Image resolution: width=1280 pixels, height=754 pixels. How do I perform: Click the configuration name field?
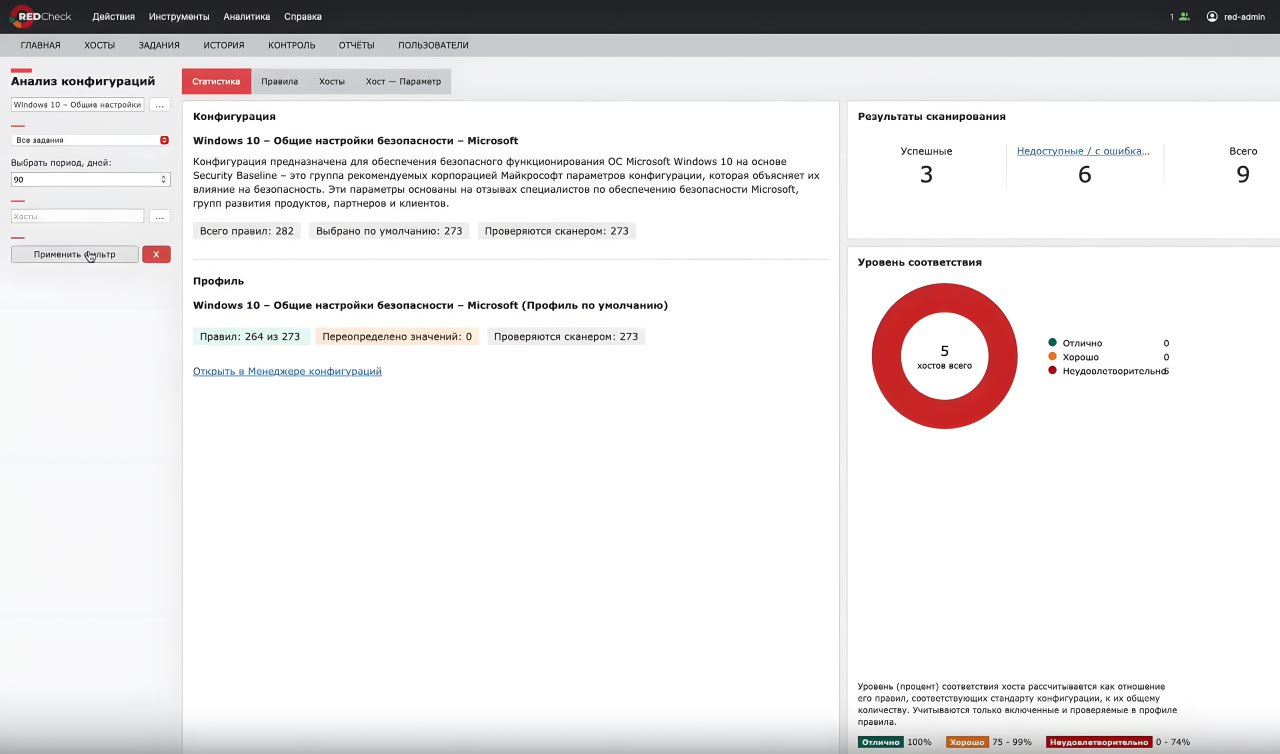point(78,104)
